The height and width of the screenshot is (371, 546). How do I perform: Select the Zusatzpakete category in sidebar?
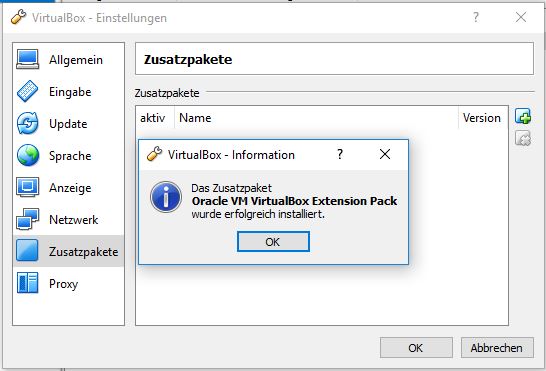pyautogui.click(x=69, y=251)
